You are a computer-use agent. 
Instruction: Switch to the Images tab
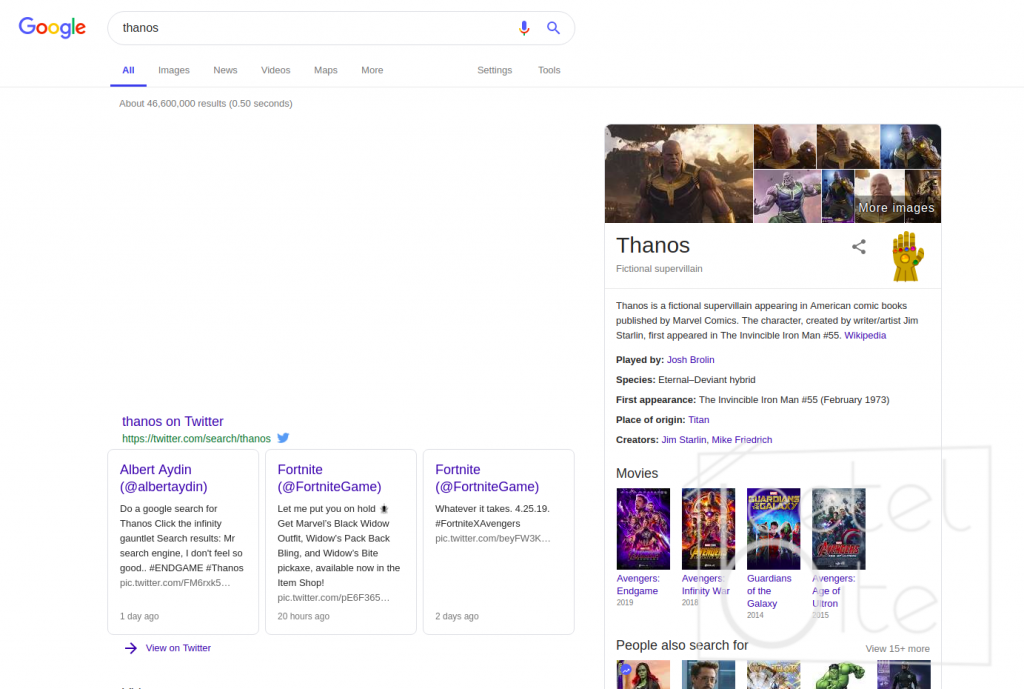click(x=174, y=70)
